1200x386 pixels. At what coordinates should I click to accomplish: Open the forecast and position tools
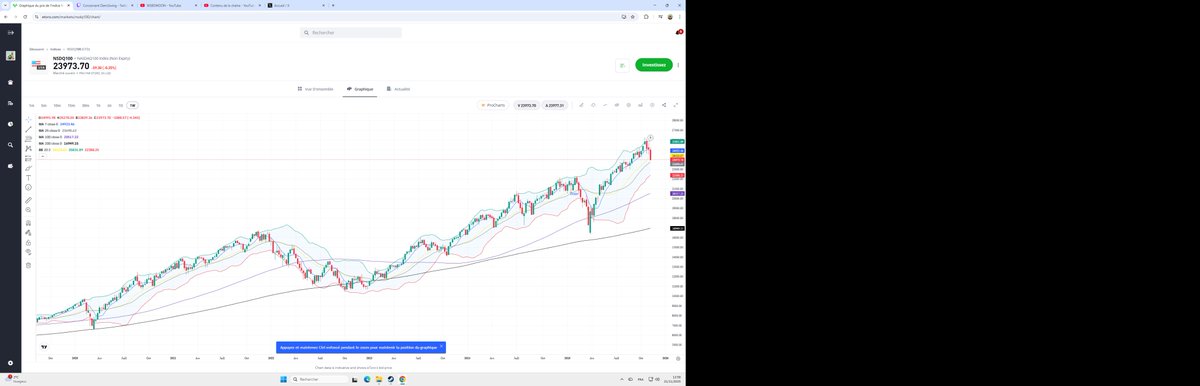click(28, 158)
